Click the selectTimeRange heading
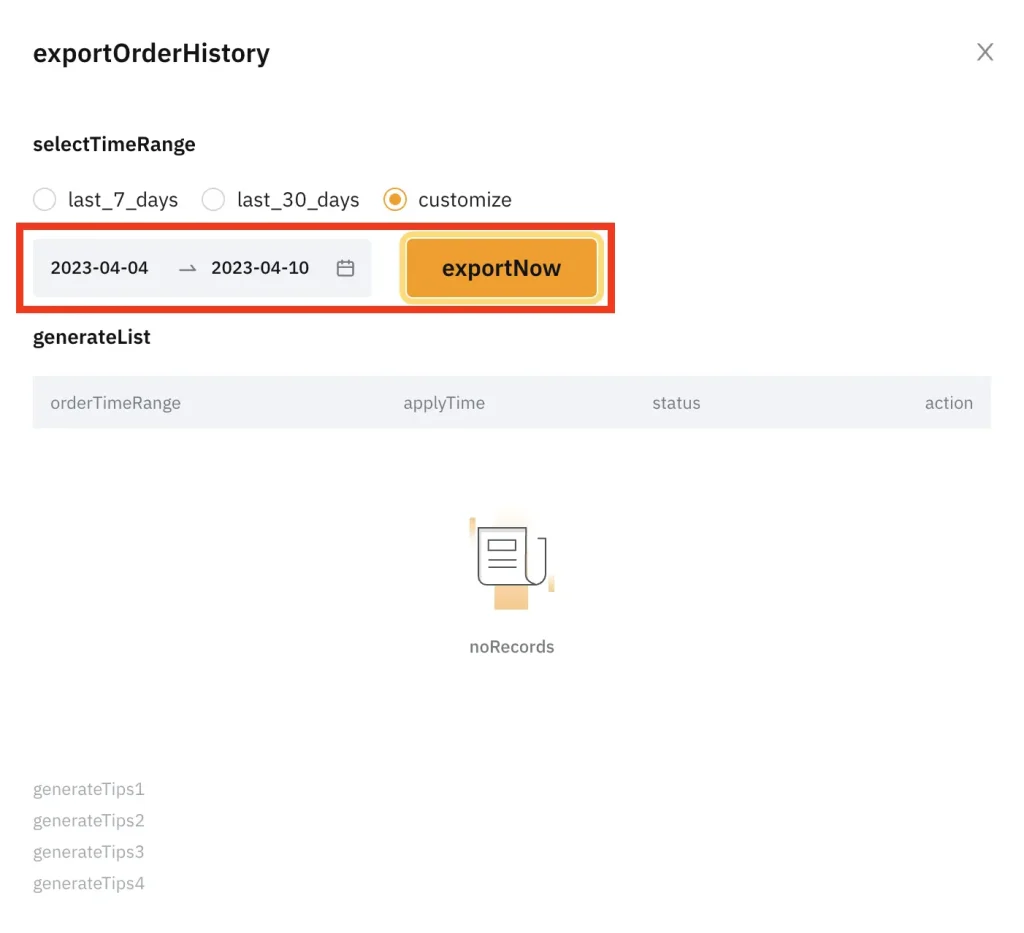Screen dimensions: 1024x933 click(x=114, y=144)
